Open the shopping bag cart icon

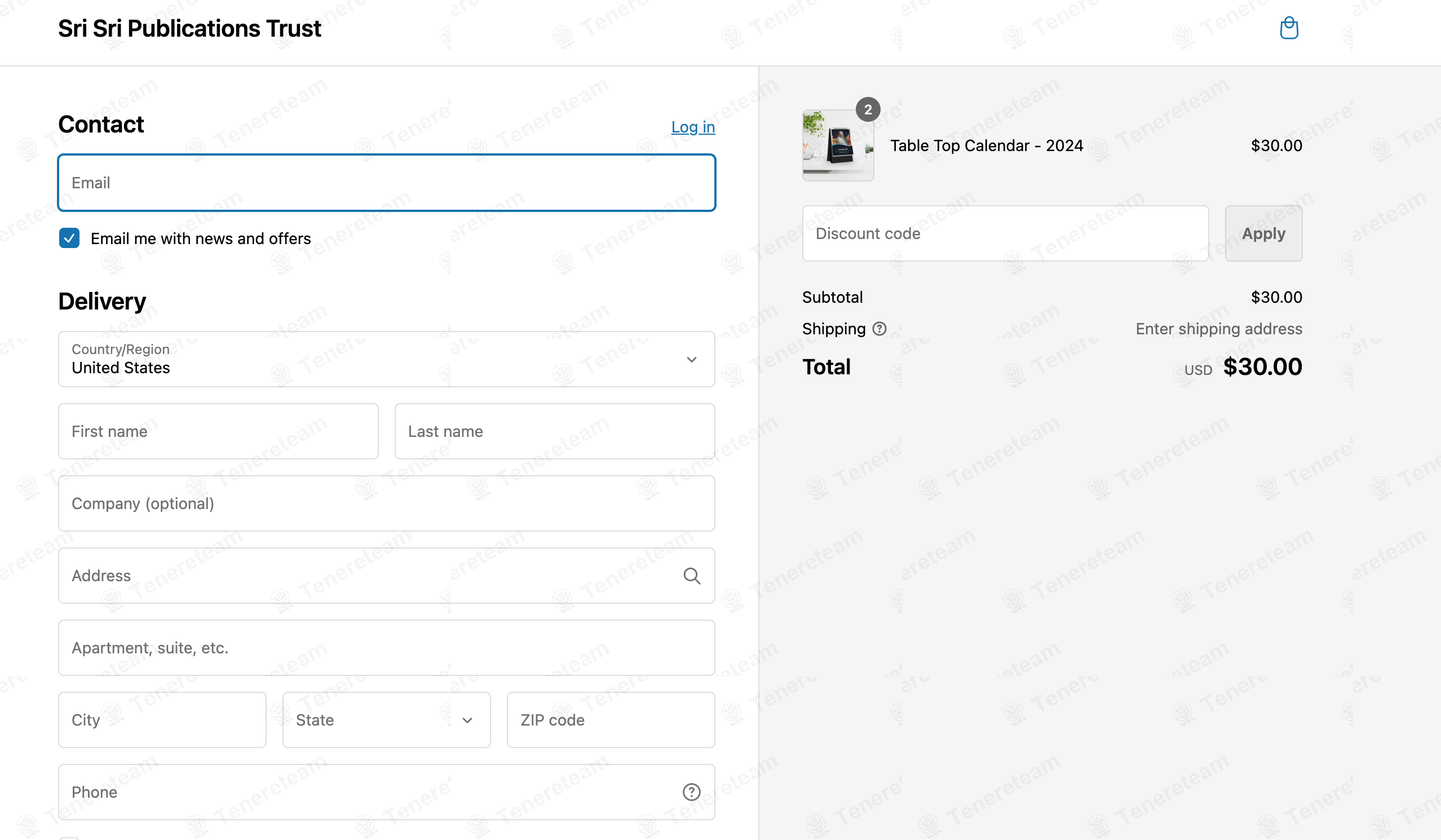[1288, 28]
